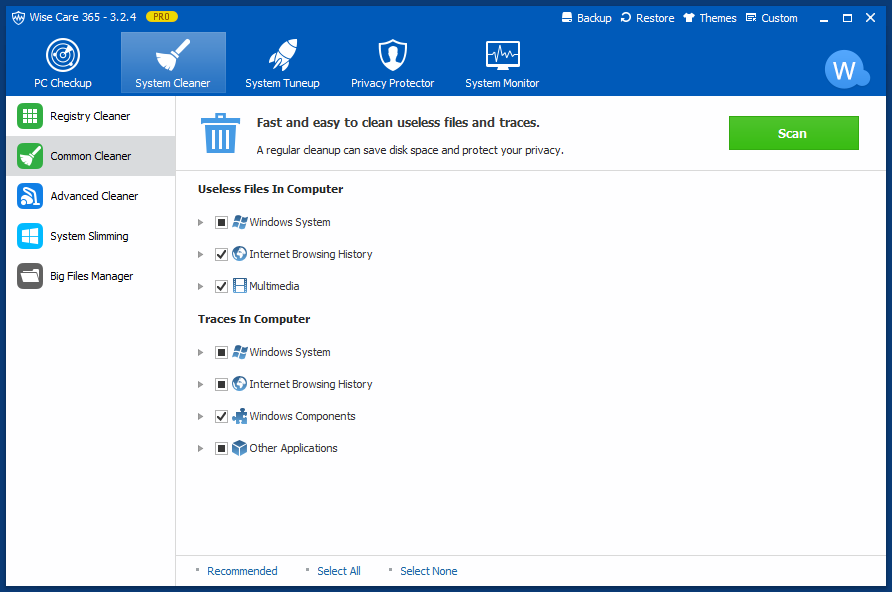Click the System Slimming Windows icon
The height and width of the screenshot is (592, 892).
click(30, 236)
